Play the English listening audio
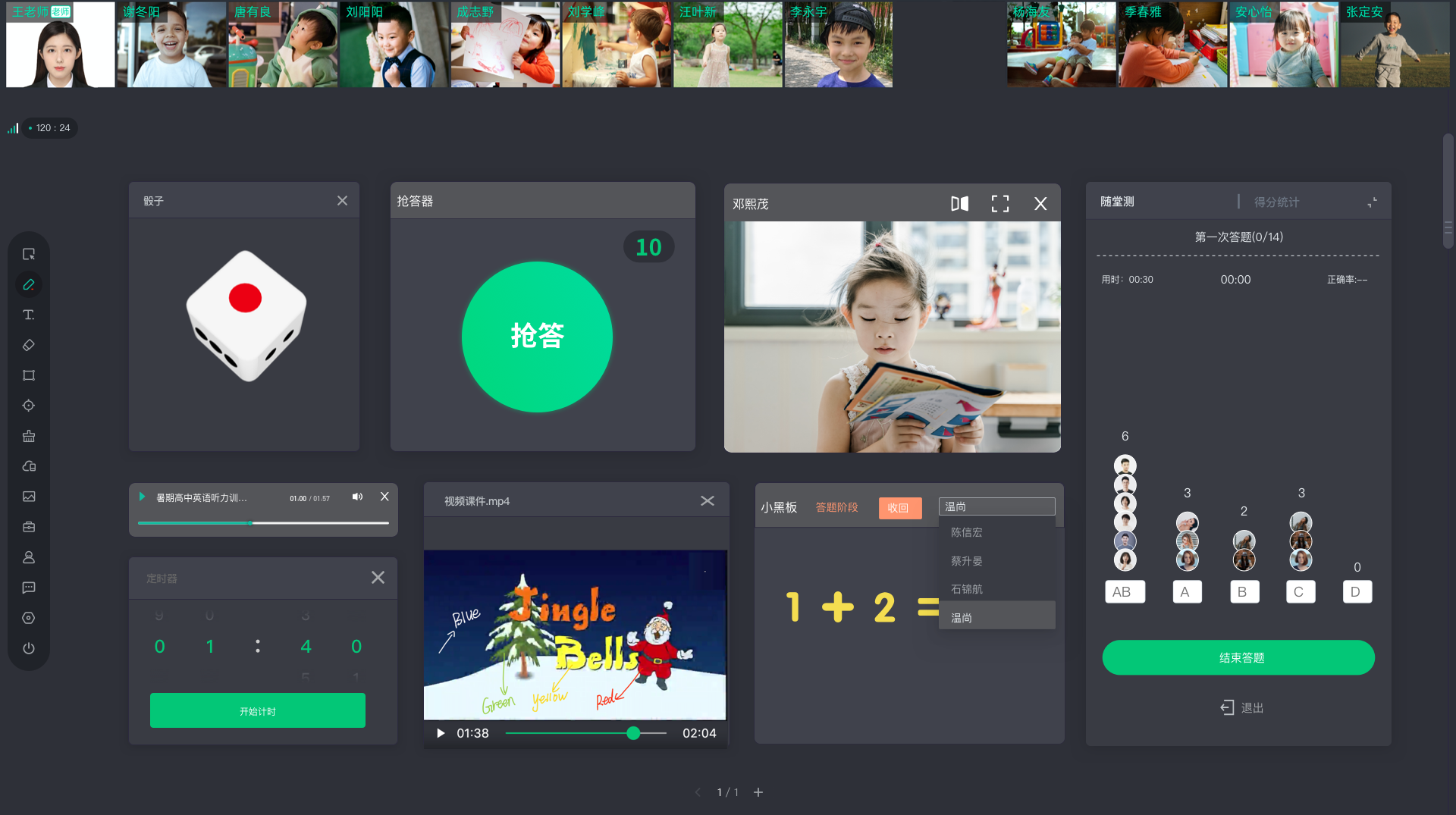This screenshot has height=815, width=1456. coord(142,497)
